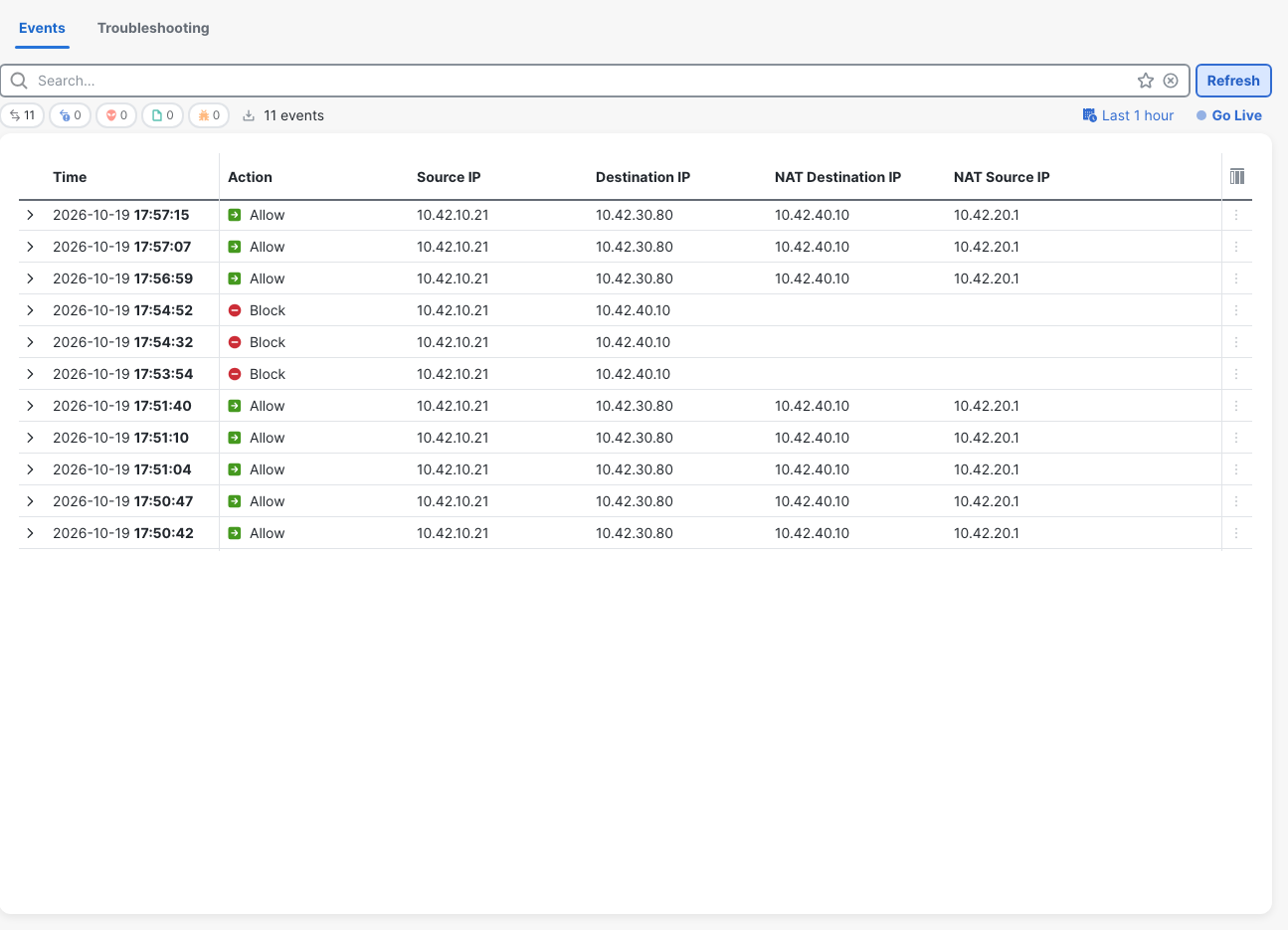The height and width of the screenshot is (930, 1288).
Task: Open the actions menu for the 17:57:15 row
Action: coord(1236,215)
